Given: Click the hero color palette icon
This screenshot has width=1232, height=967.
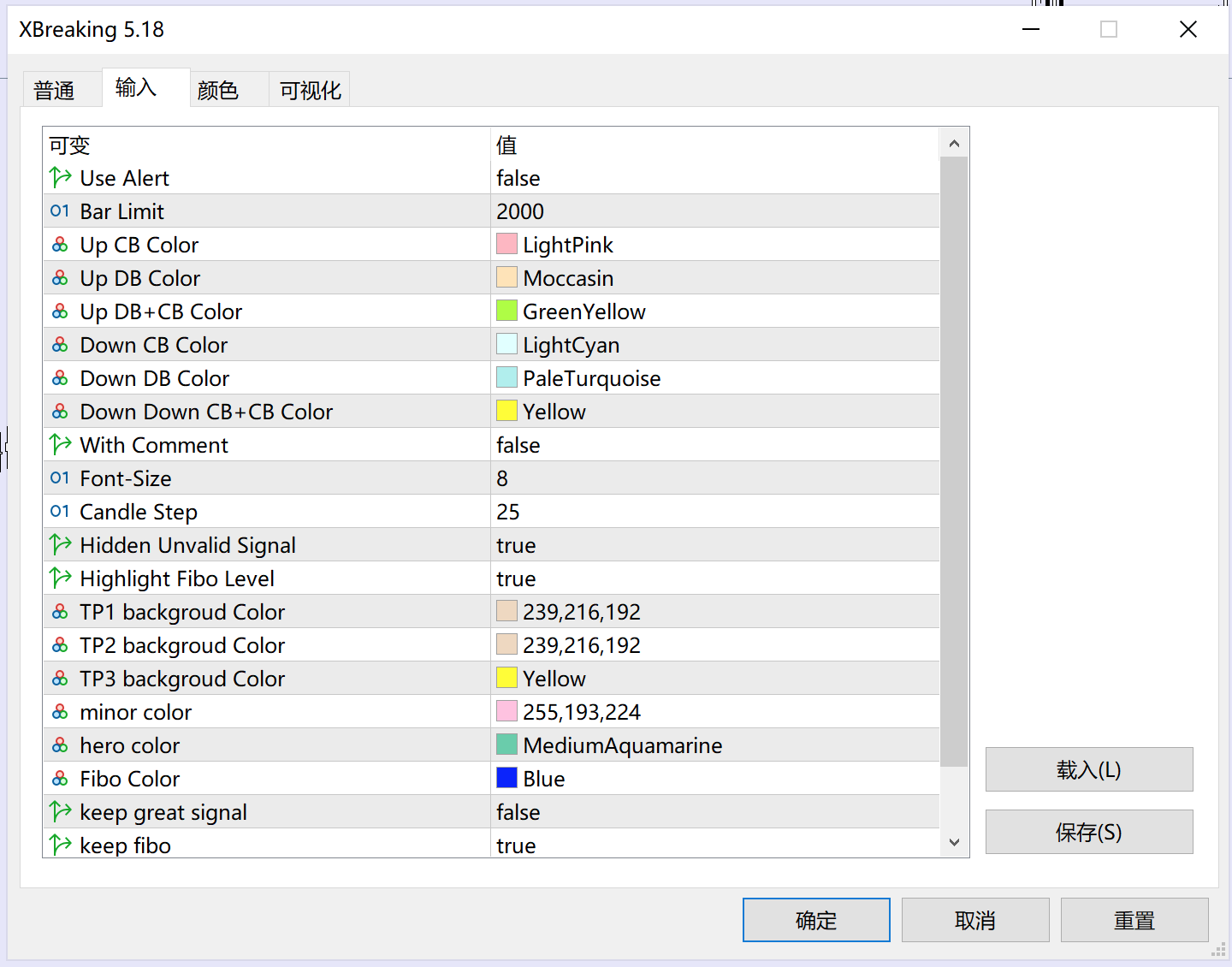Looking at the screenshot, I should pos(60,745).
